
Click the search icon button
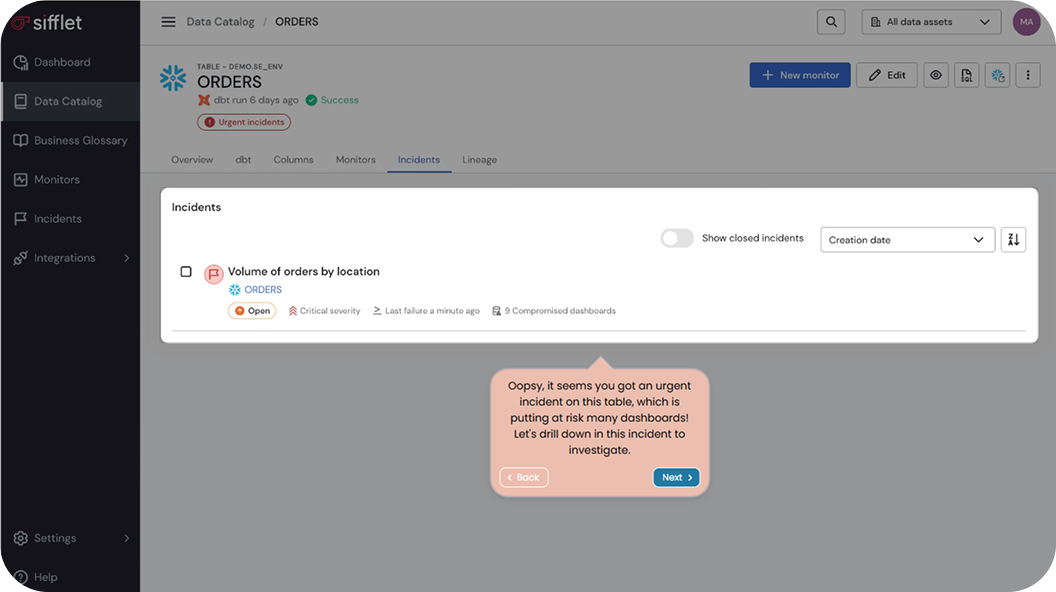pos(831,22)
